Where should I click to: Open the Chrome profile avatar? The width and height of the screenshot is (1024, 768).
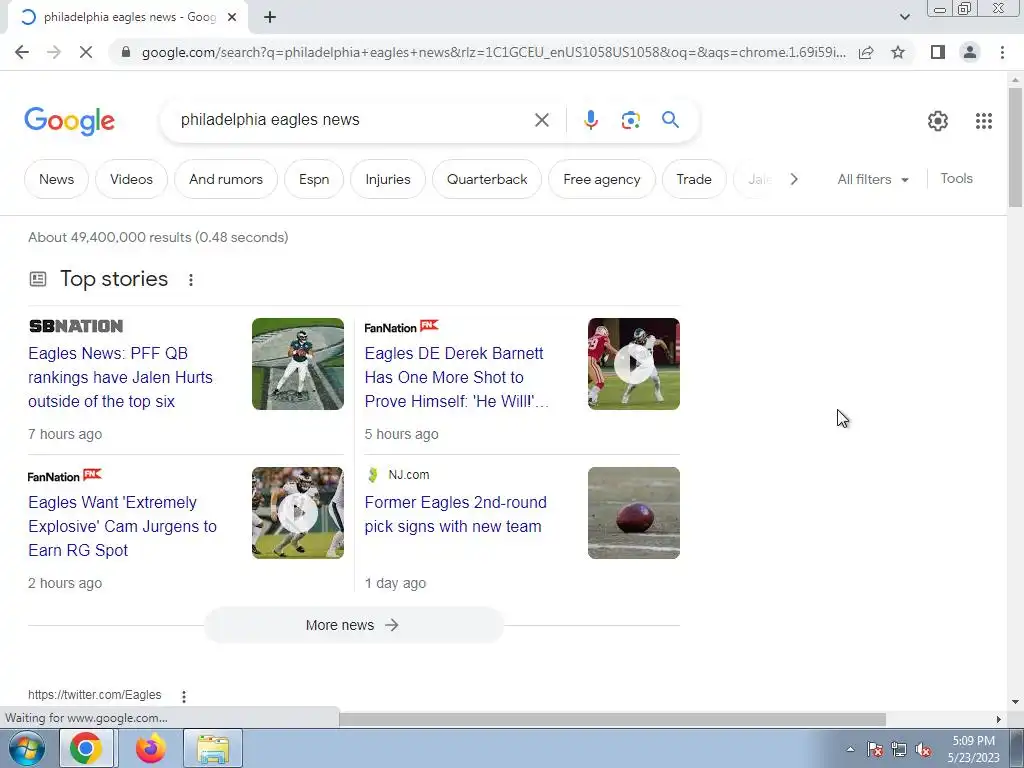click(970, 52)
